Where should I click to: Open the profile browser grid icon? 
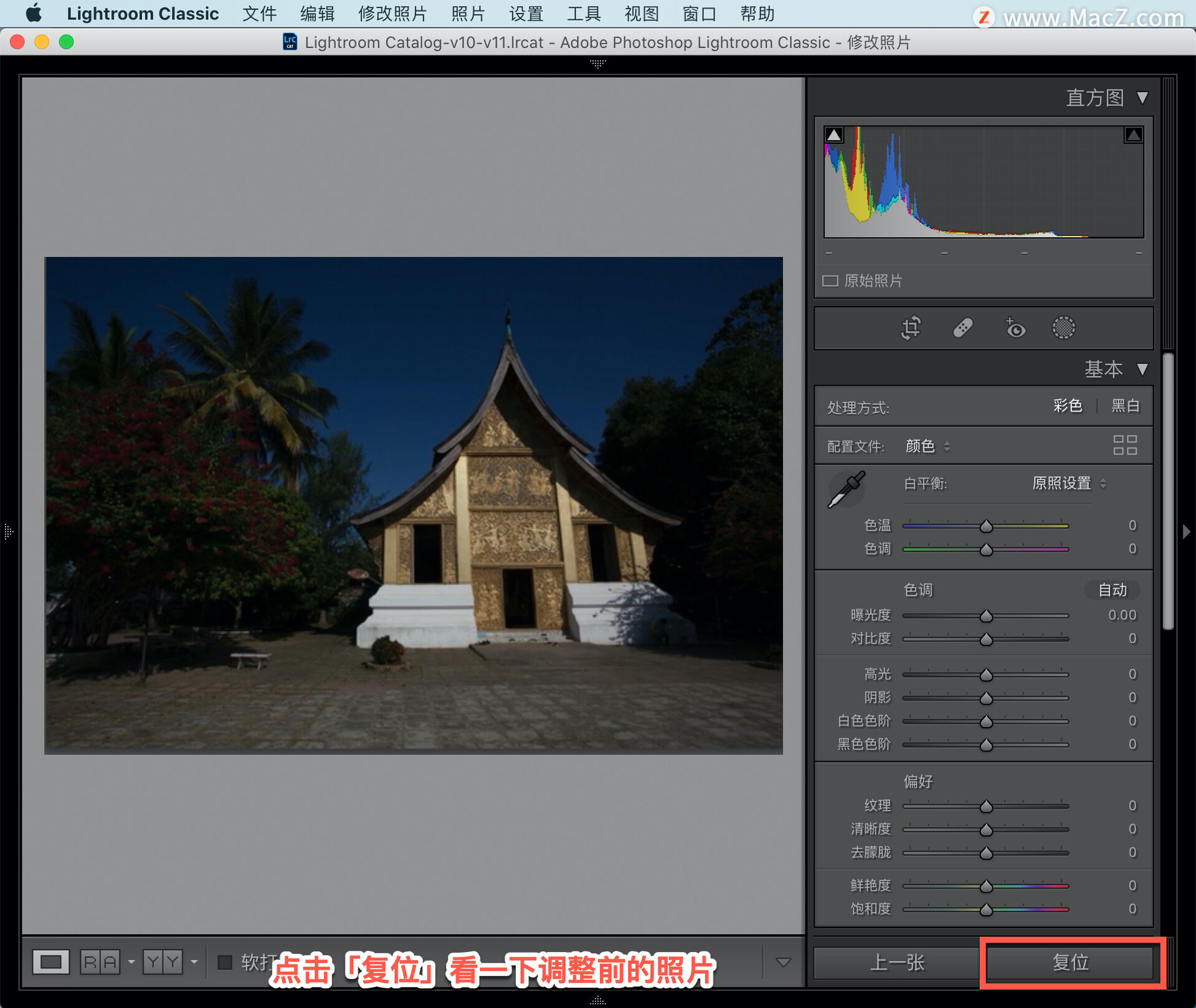tap(1124, 445)
